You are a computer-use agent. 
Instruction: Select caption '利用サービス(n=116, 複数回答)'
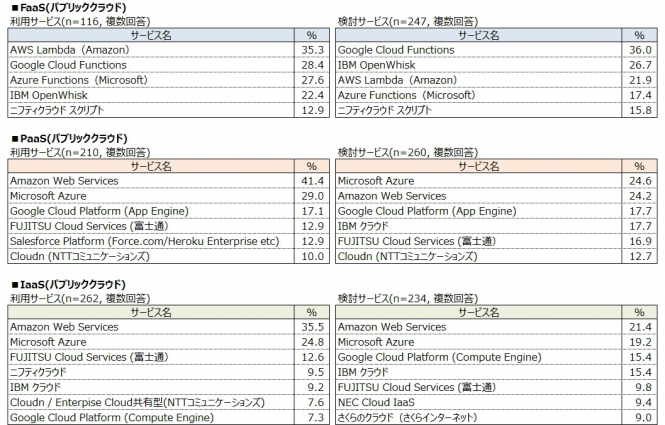tap(80, 21)
